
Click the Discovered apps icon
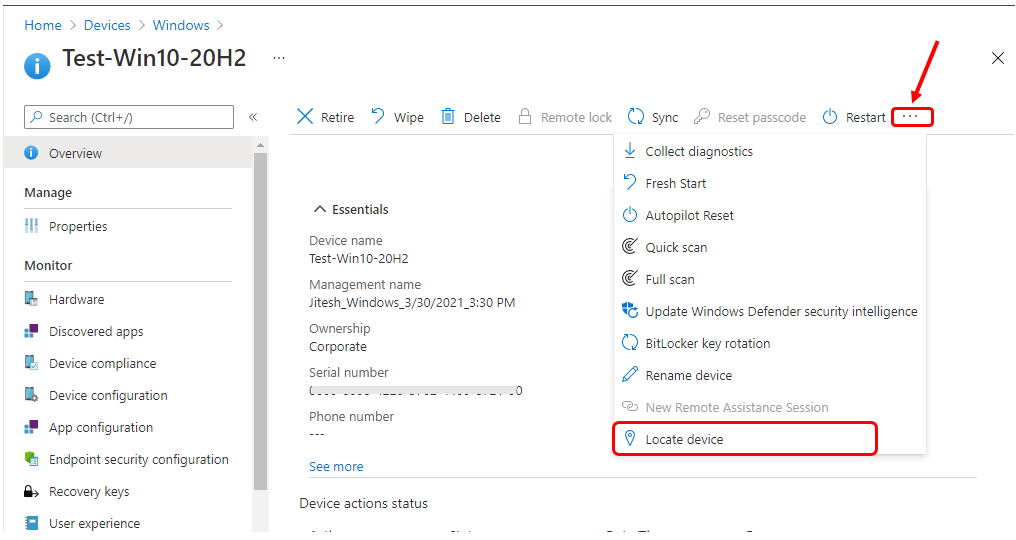(31, 331)
